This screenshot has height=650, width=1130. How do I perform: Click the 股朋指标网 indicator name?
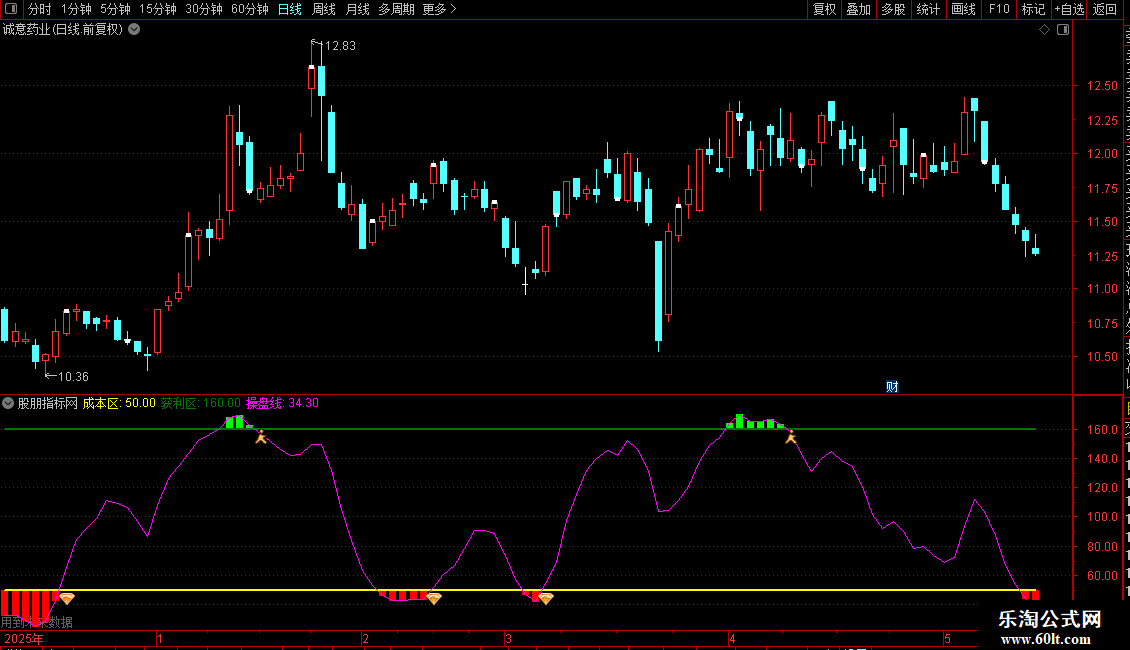point(48,404)
